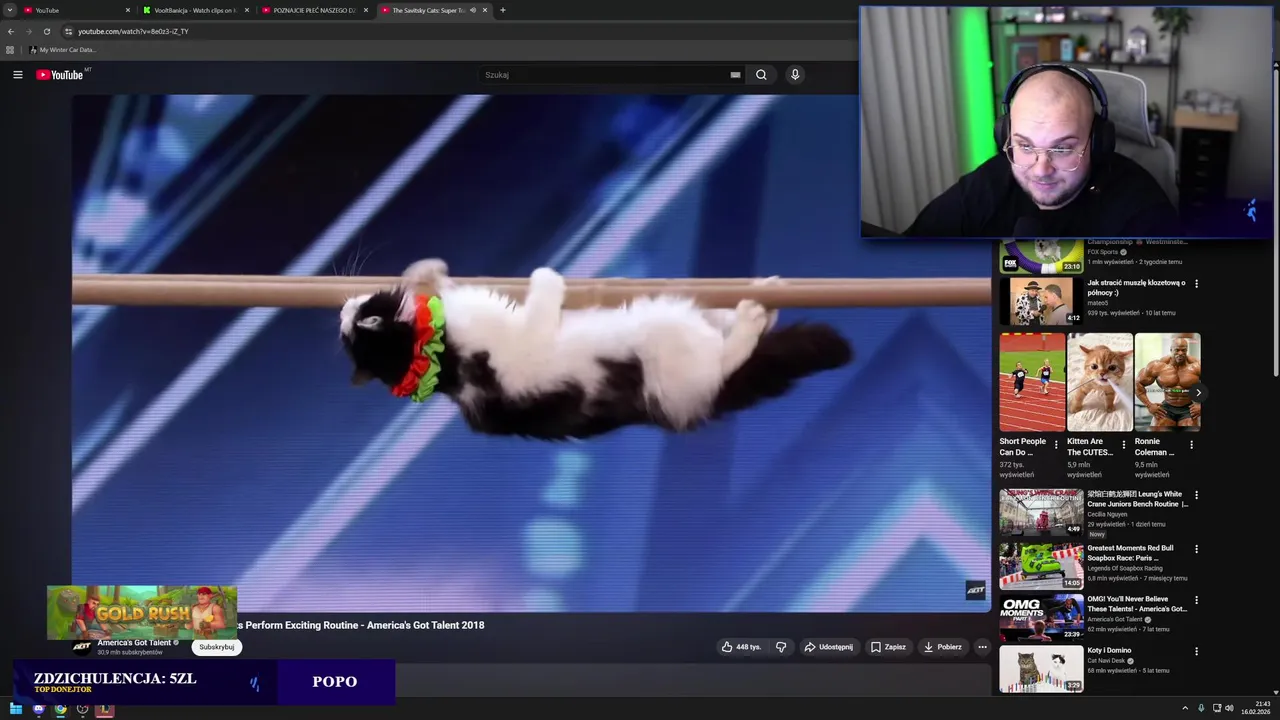The height and width of the screenshot is (720, 1280).
Task: Start voice search with microphone icon
Action: [795, 75]
